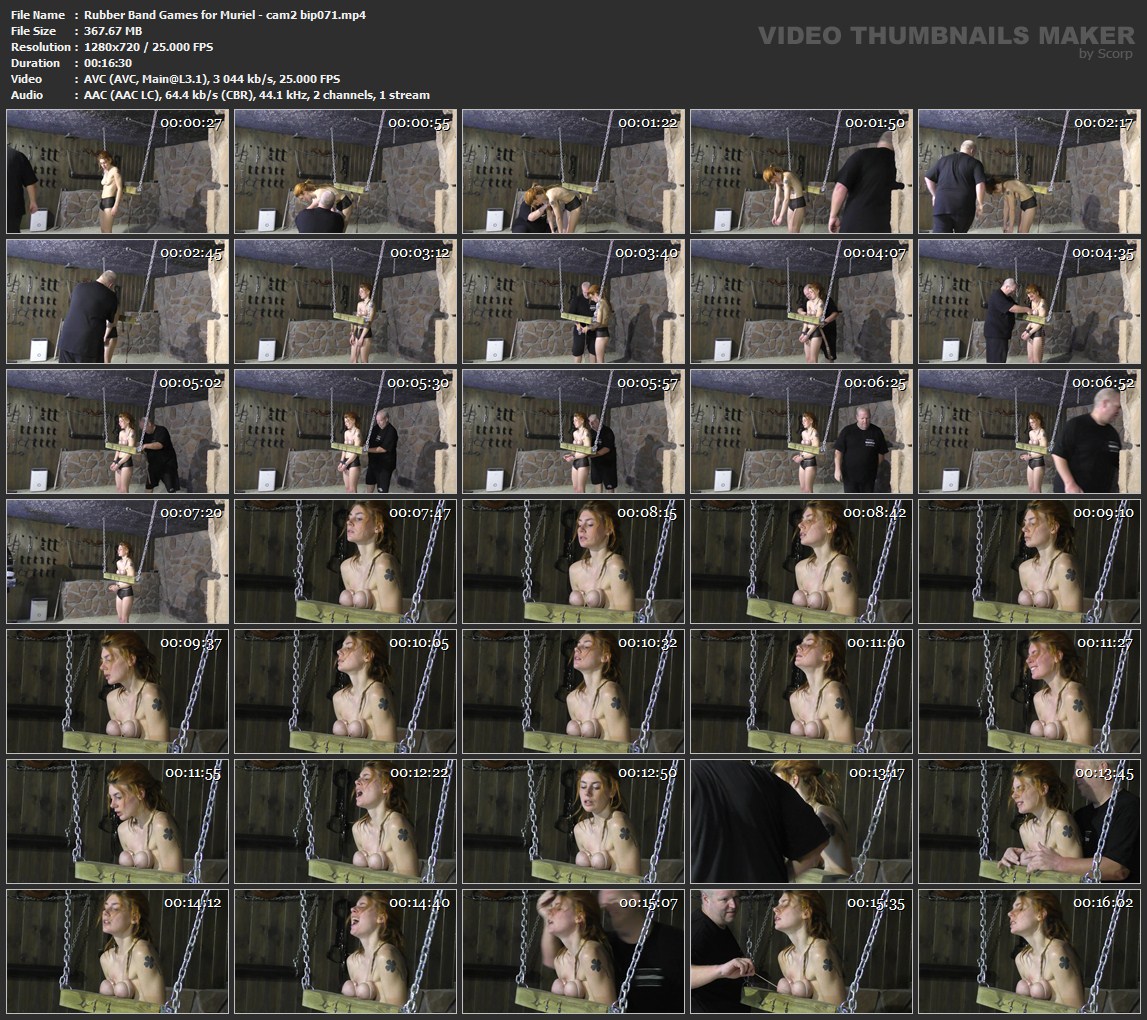1147x1020 pixels.
Task: Choose the thumbnail labeled 00:07:47
Action: coord(345,561)
